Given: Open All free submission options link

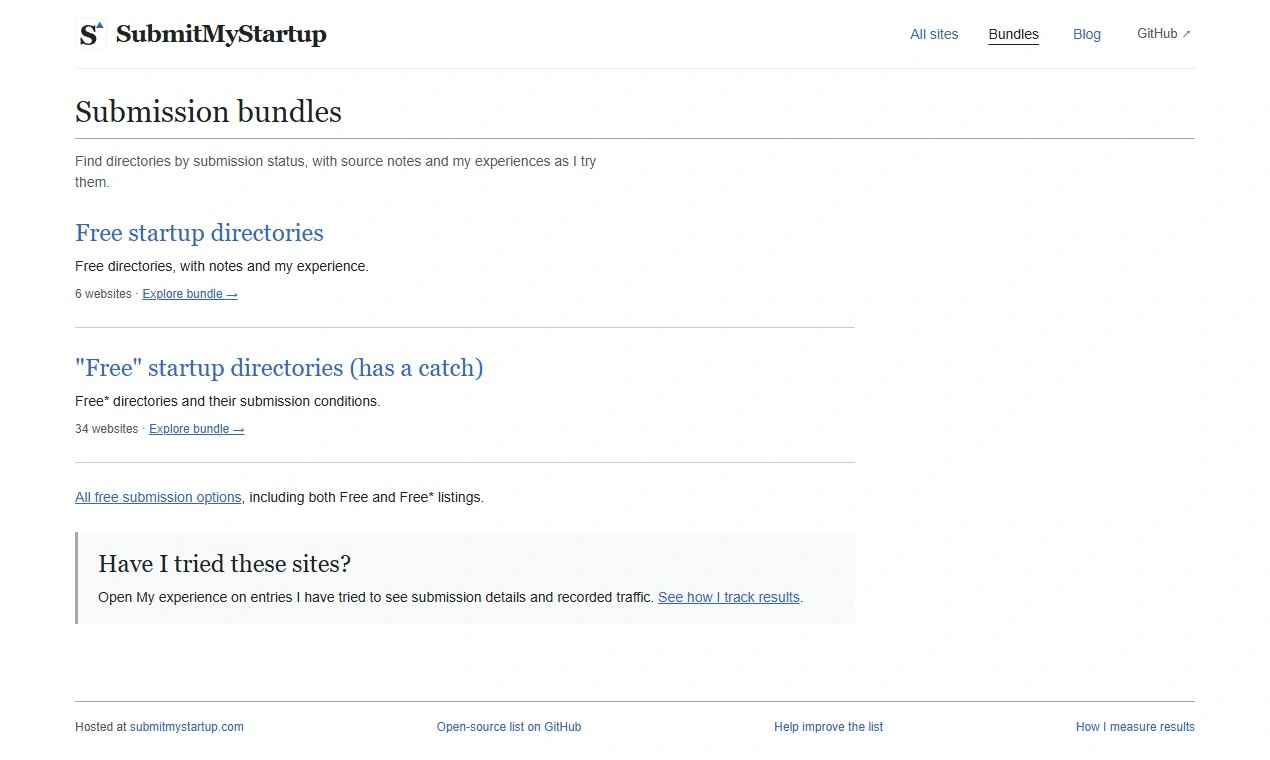Looking at the screenshot, I should click(158, 497).
